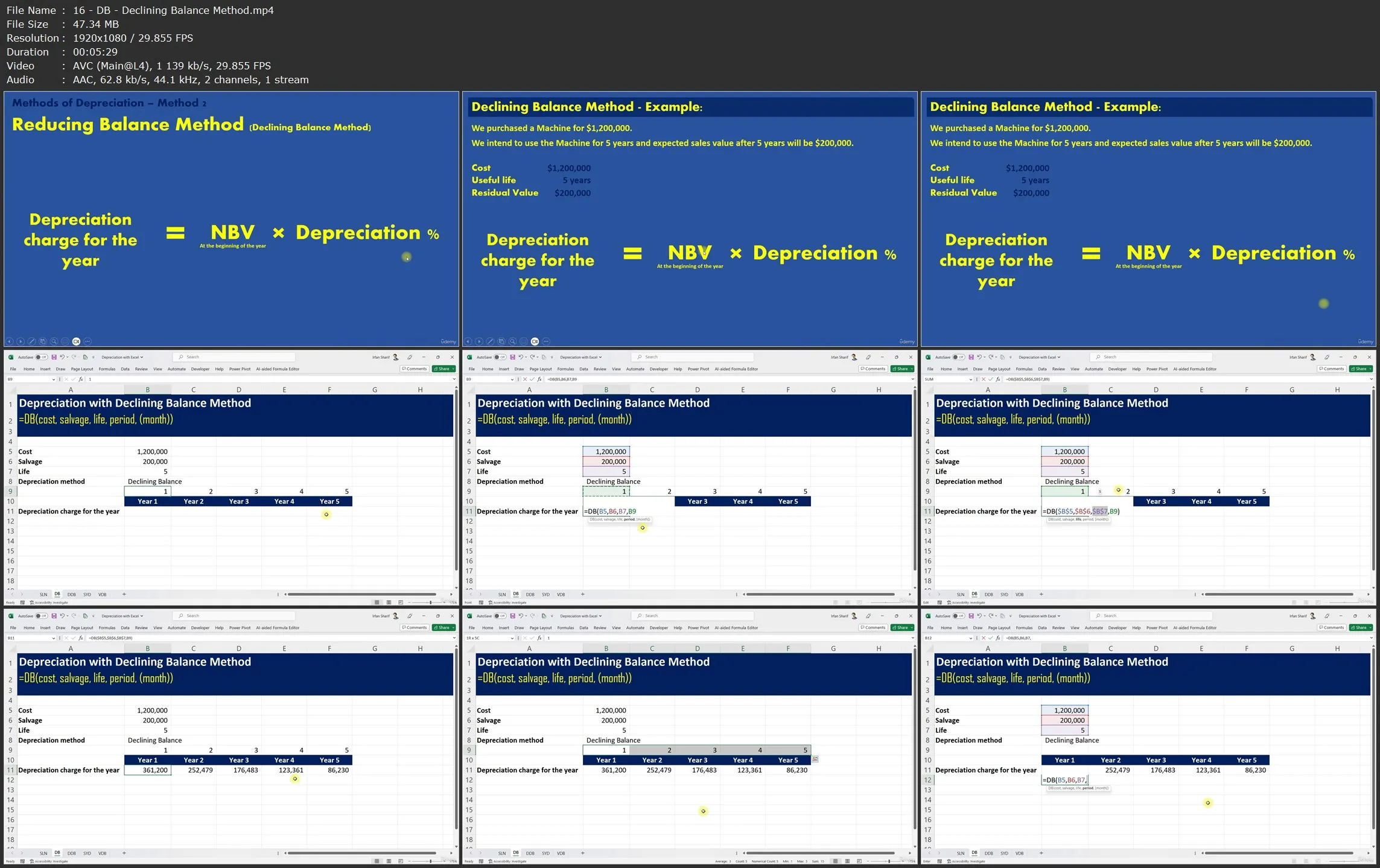Adjust zoom slider in the 1R x 5C frame
Image resolution: width=1380 pixels, height=868 pixels.
tap(889, 861)
